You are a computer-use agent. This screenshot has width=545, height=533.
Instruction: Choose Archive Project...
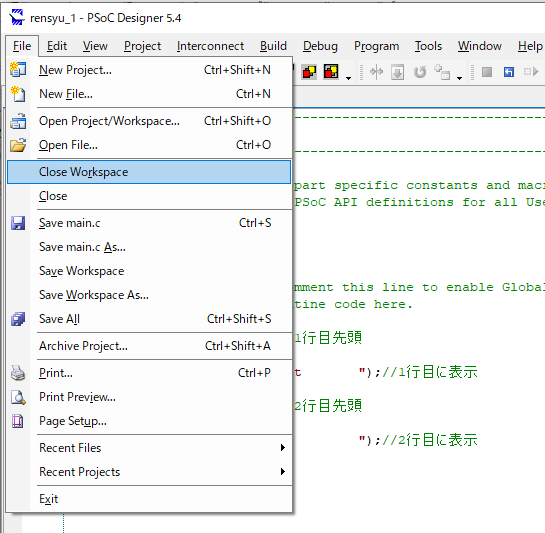click(x=149, y=346)
